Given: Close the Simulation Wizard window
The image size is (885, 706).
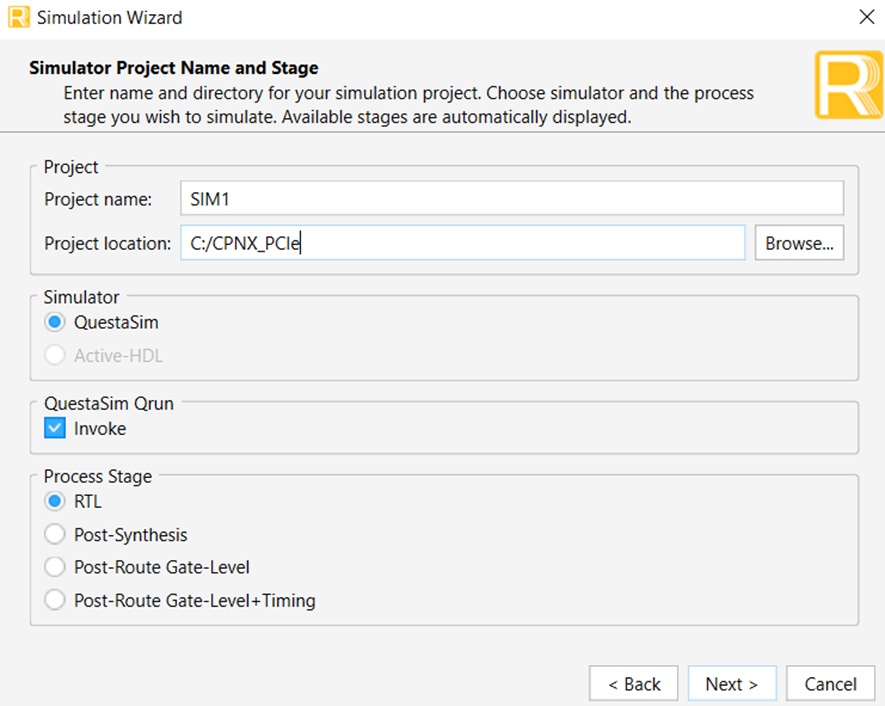Looking at the screenshot, I should pos(866,17).
